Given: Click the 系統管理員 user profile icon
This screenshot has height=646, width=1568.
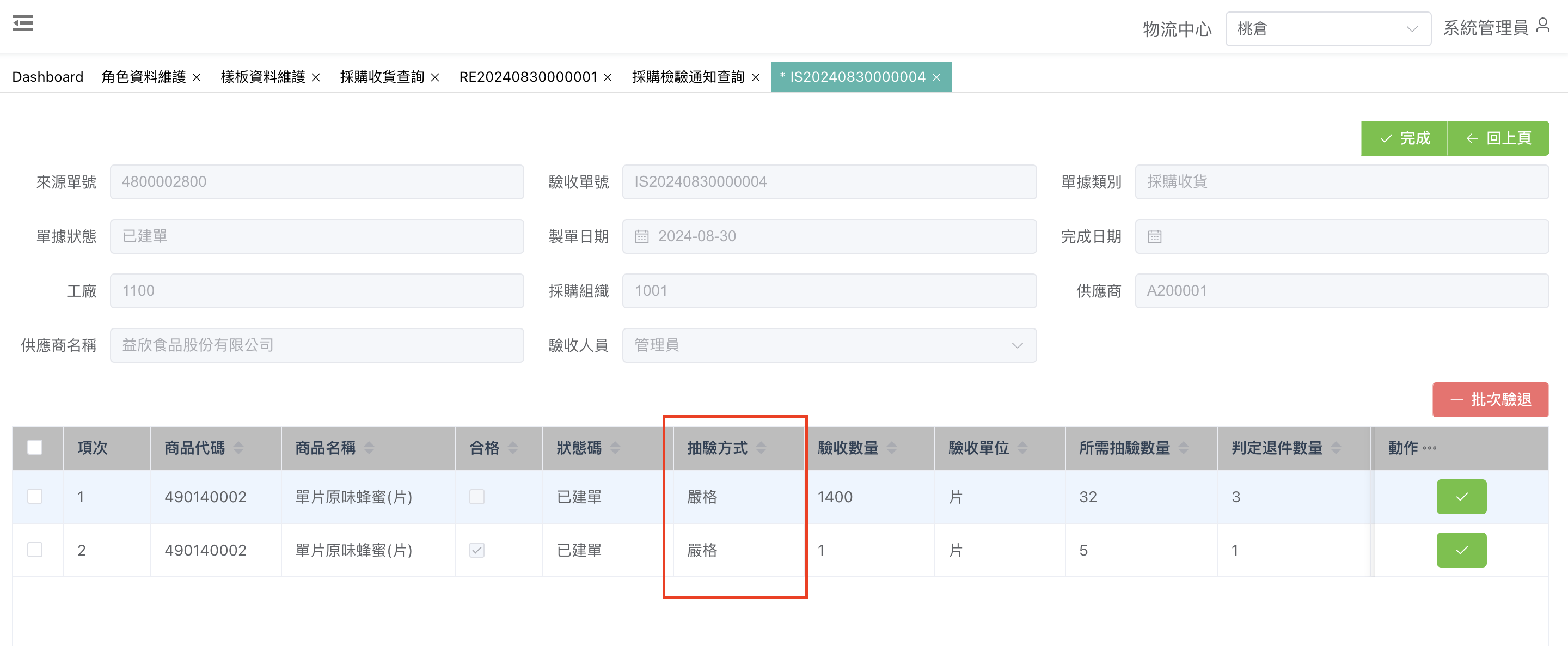Looking at the screenshot, I should pos(1542,26).
